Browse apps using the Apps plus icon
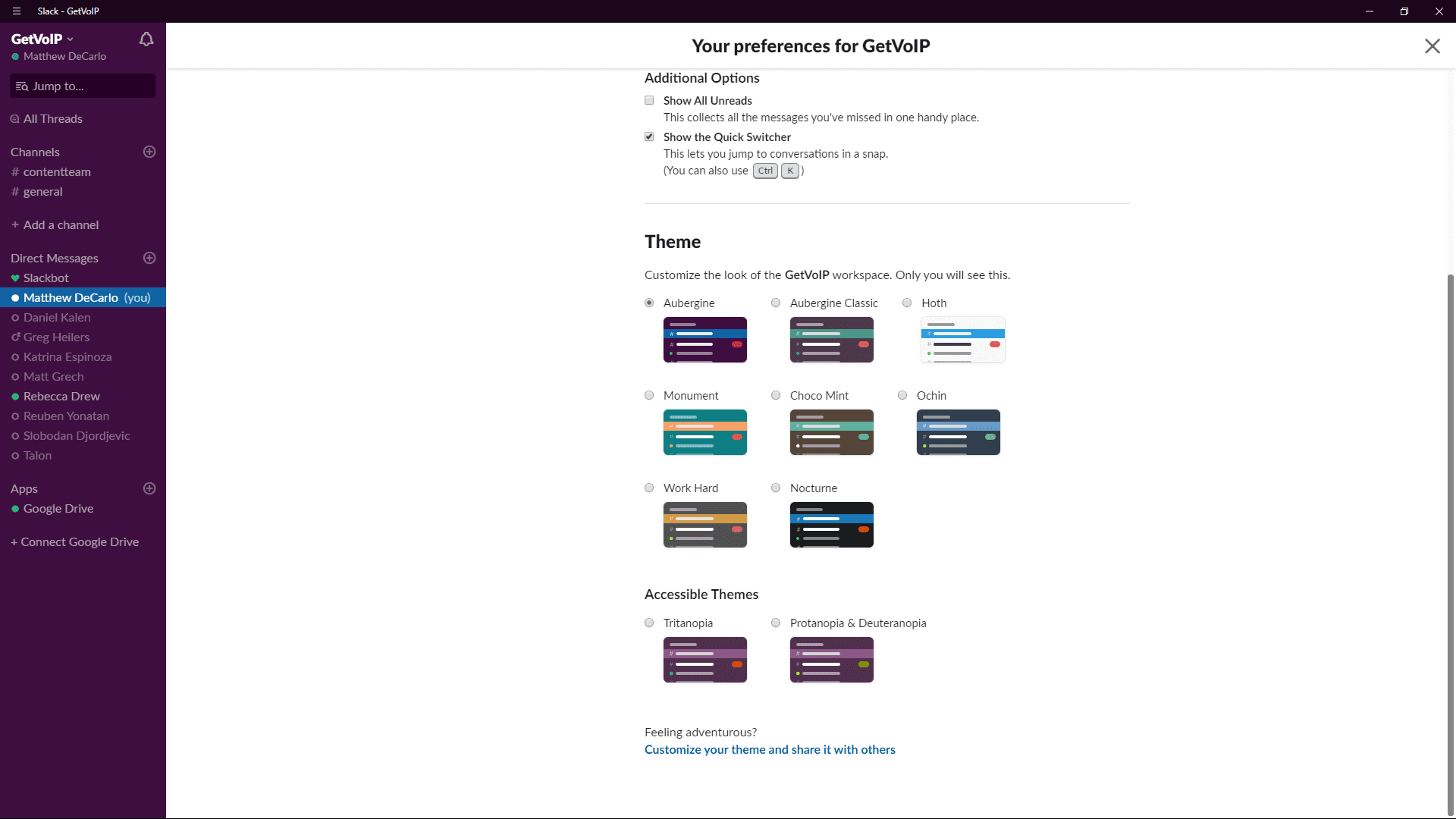 click(x=149, y=488)
